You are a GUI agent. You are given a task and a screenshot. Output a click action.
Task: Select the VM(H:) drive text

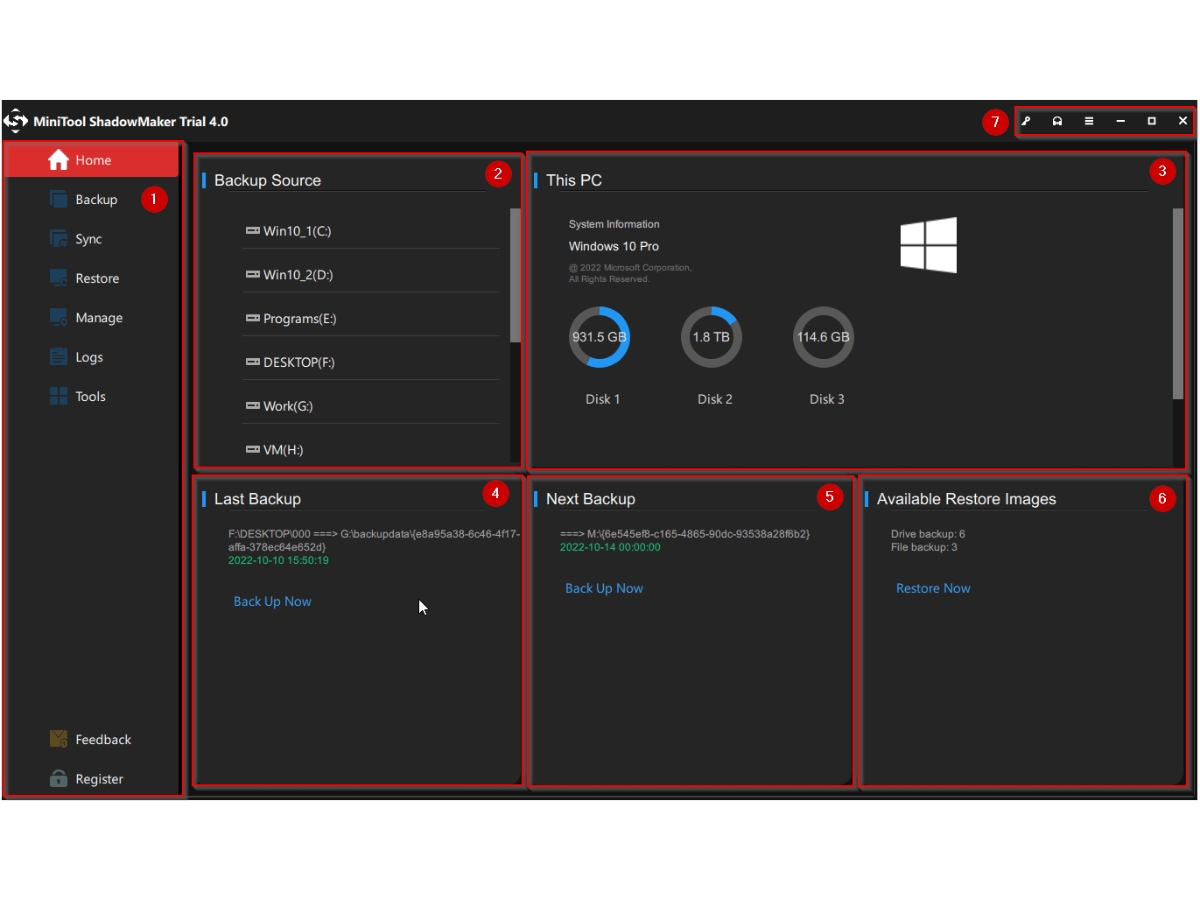283,450
